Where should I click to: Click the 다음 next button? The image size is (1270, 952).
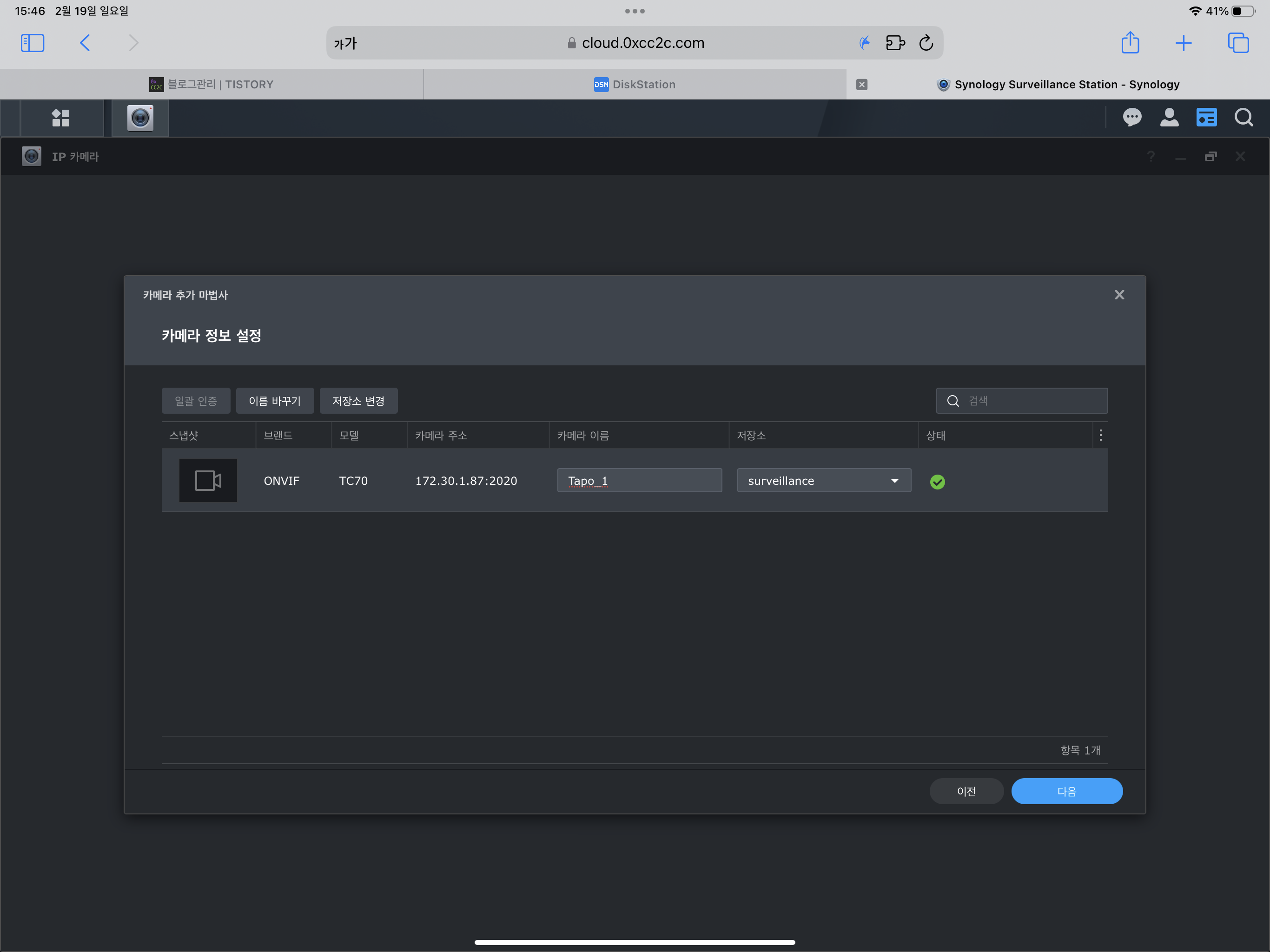pyautogui.click(x=1066, y=791)
